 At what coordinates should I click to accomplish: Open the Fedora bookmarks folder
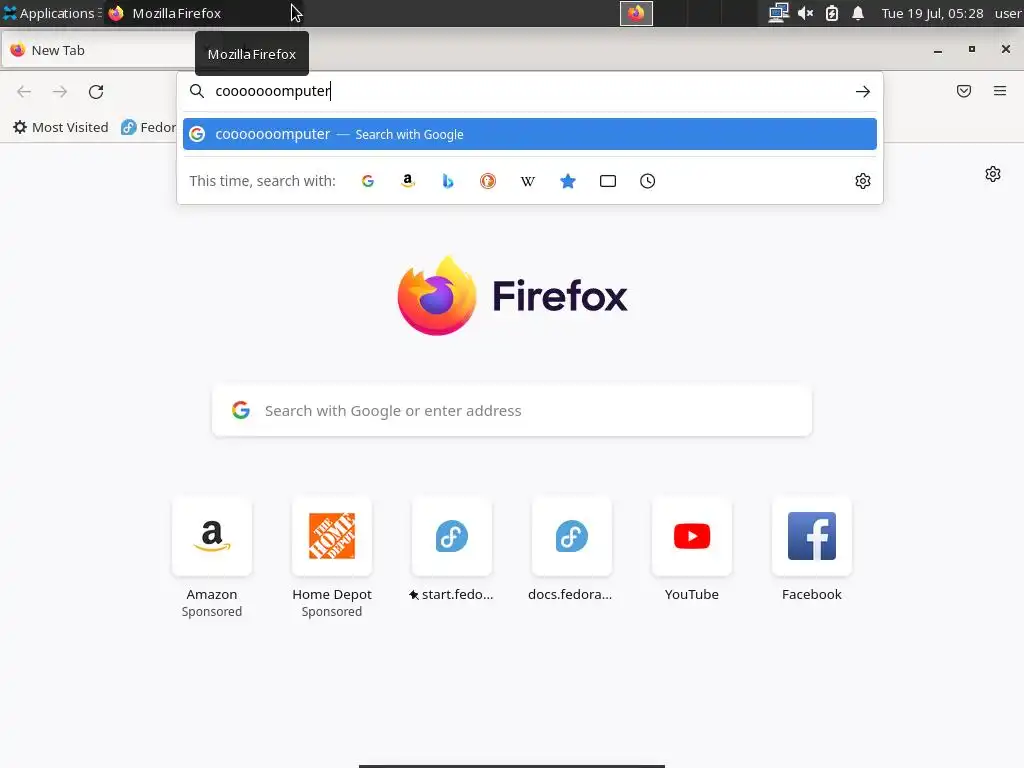(149, 127)
